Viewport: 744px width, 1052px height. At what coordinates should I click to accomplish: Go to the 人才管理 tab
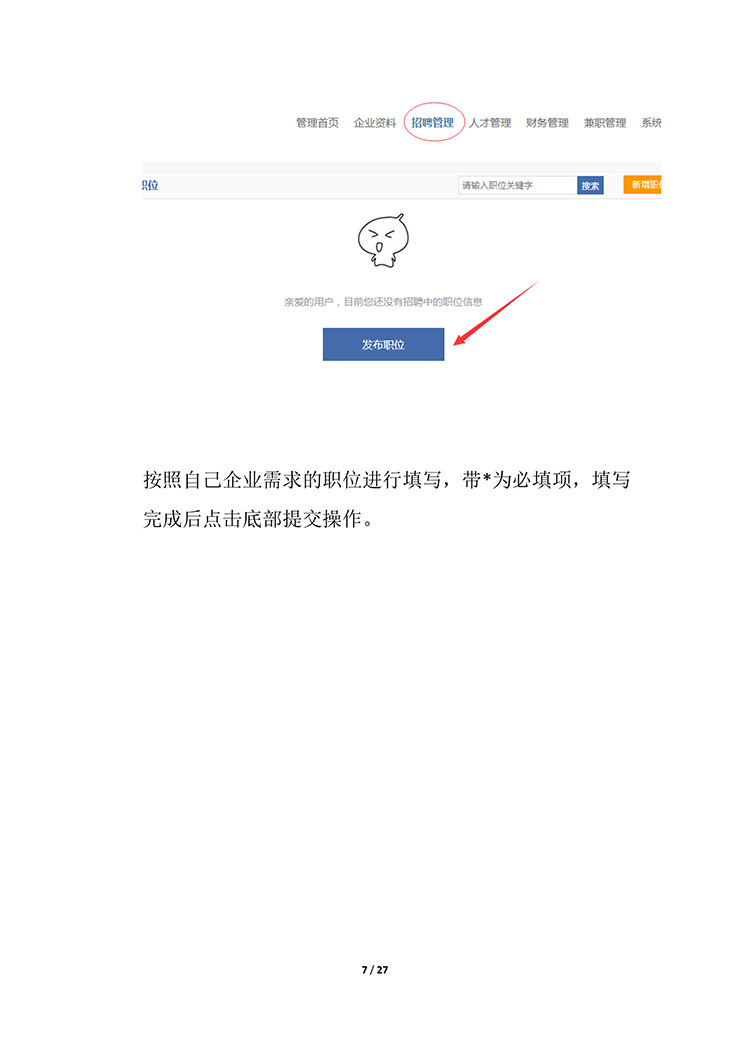(x=490, y=123)
